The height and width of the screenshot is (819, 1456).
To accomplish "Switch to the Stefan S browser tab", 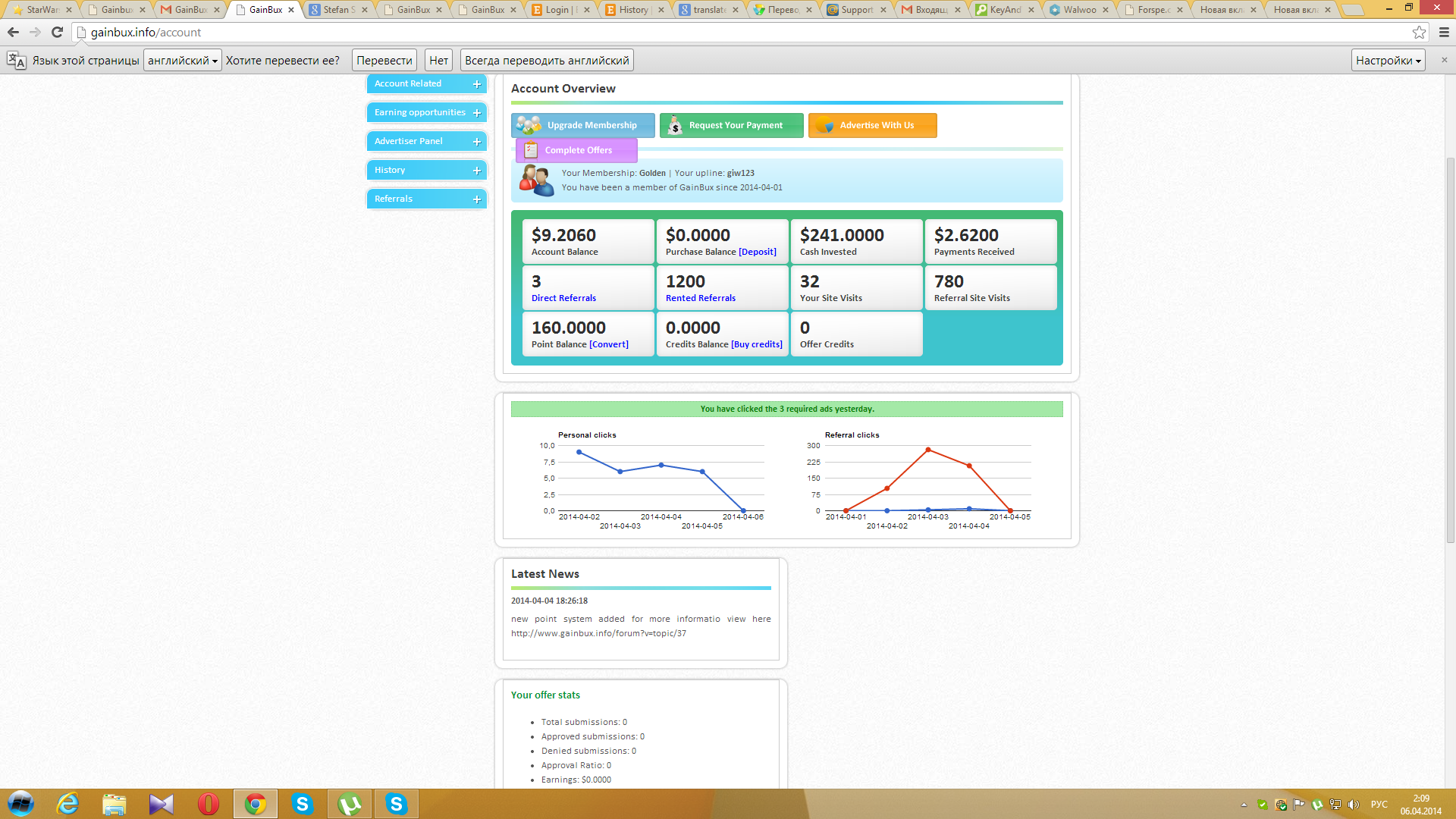I will click(337, 10).
